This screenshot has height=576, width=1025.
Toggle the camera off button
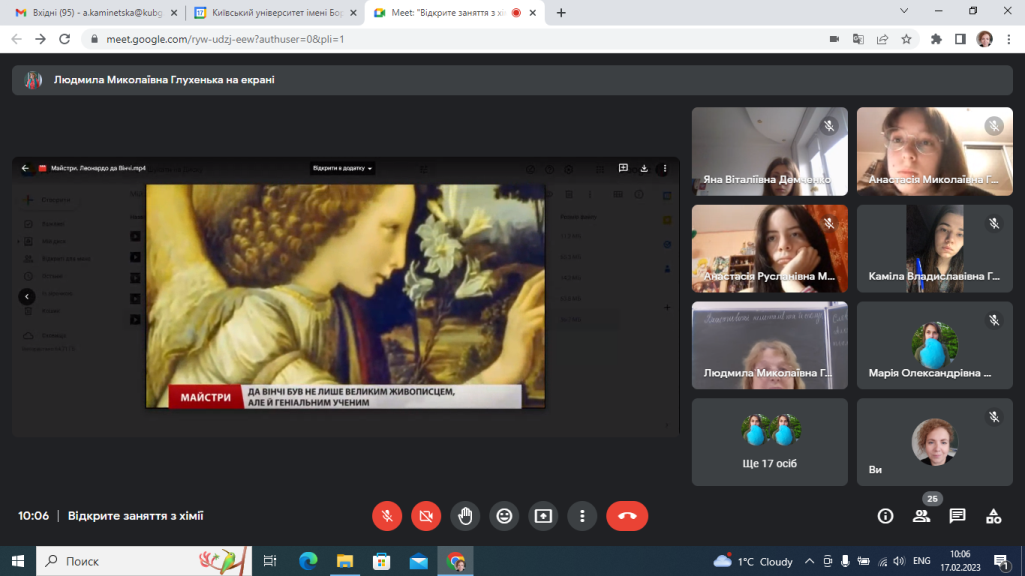click(x=426, y=516)
